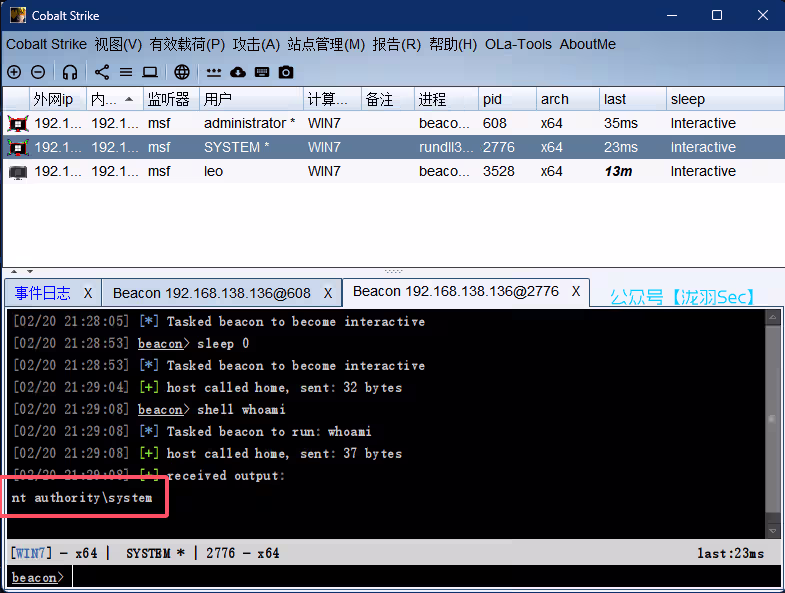Open the 视图(V) menu
The height and width of the screenshot is (593, 785).
pos(118,44)
